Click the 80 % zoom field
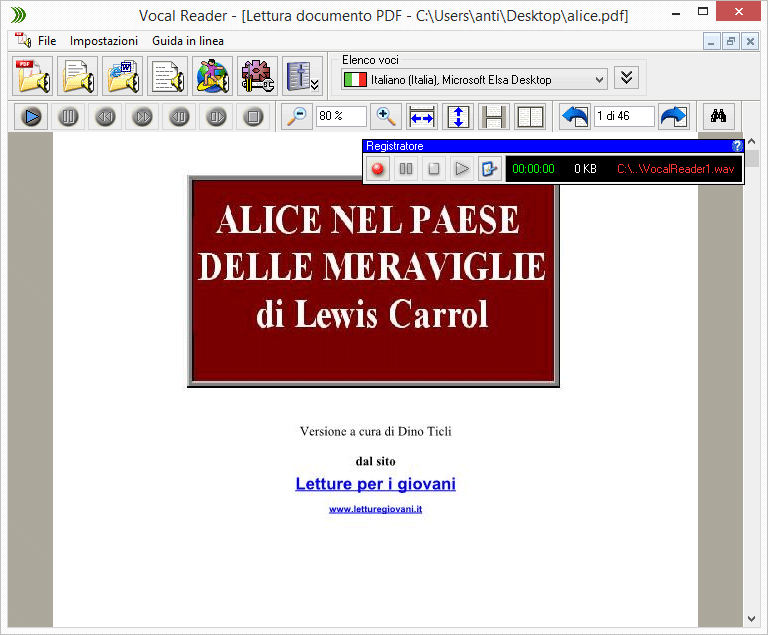This screenshot has width=768, height=635. click(341, 116)
